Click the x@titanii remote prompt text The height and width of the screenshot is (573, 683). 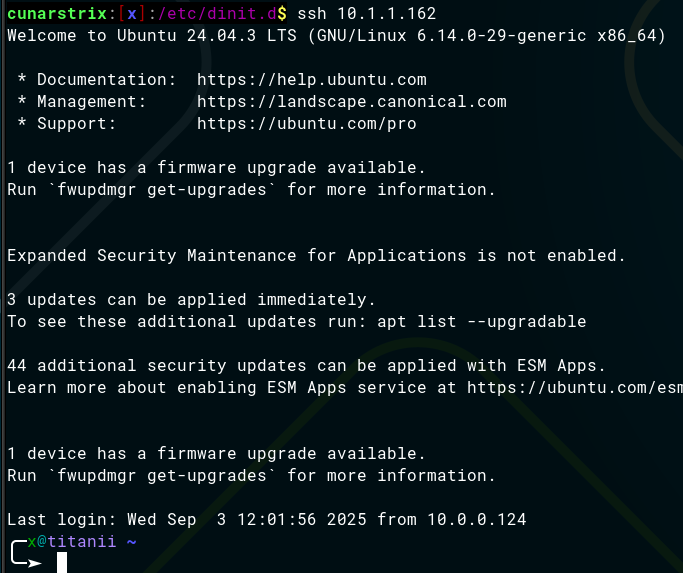pos(71,541)
